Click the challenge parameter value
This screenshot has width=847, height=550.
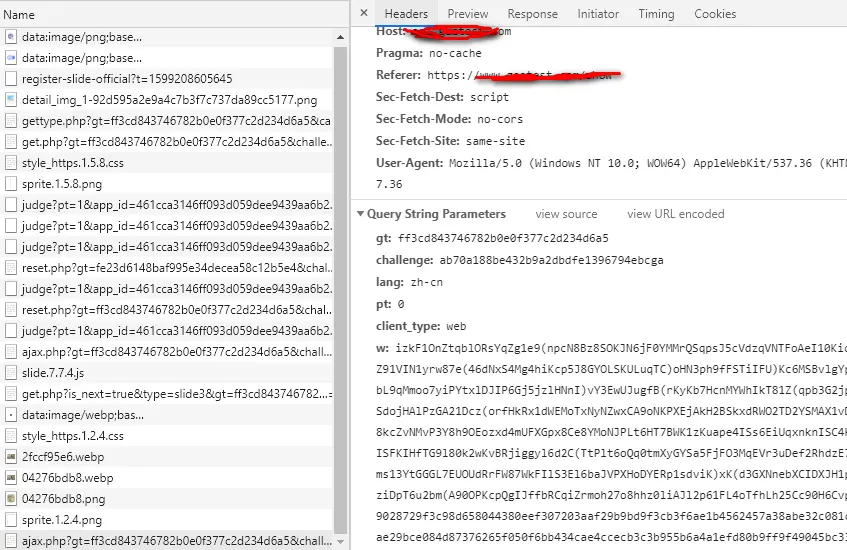(551, 260)
